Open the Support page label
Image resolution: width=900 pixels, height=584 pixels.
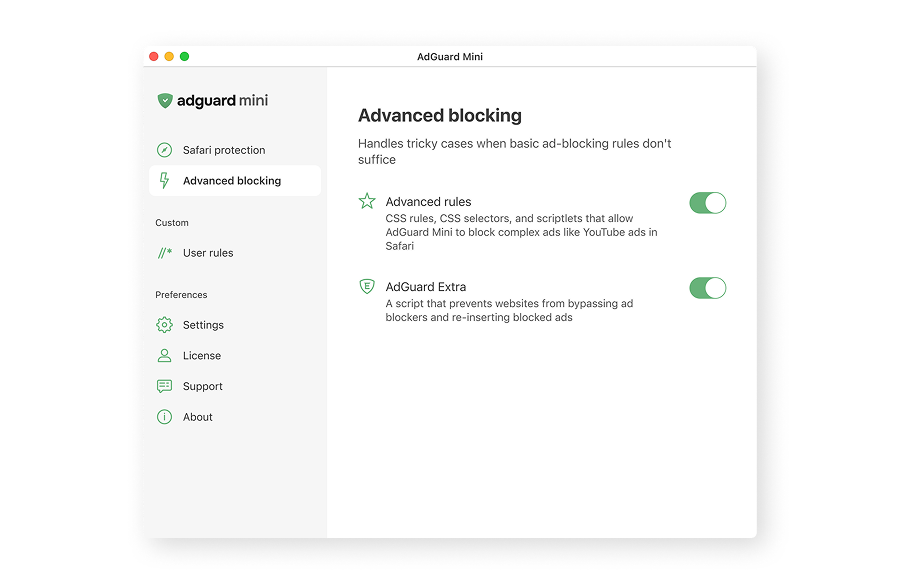(x=203, y=386)
